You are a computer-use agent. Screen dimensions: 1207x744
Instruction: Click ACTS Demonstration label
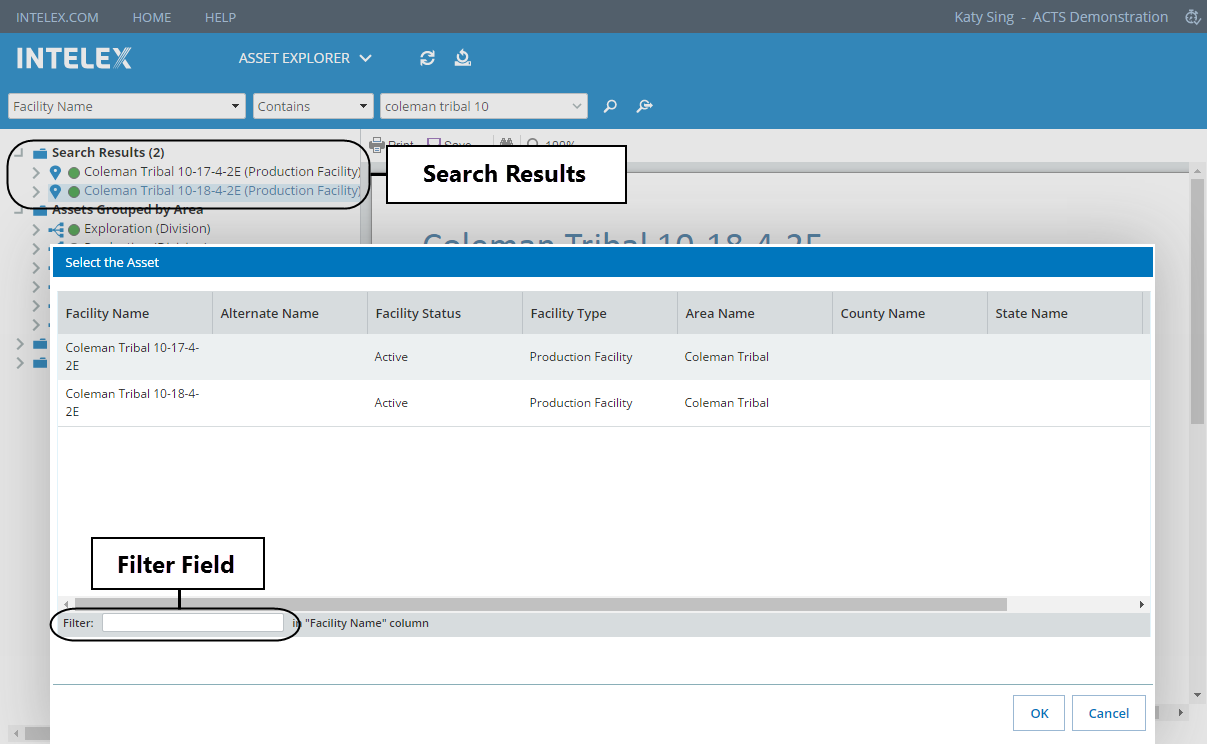[x=1100, y=17]
